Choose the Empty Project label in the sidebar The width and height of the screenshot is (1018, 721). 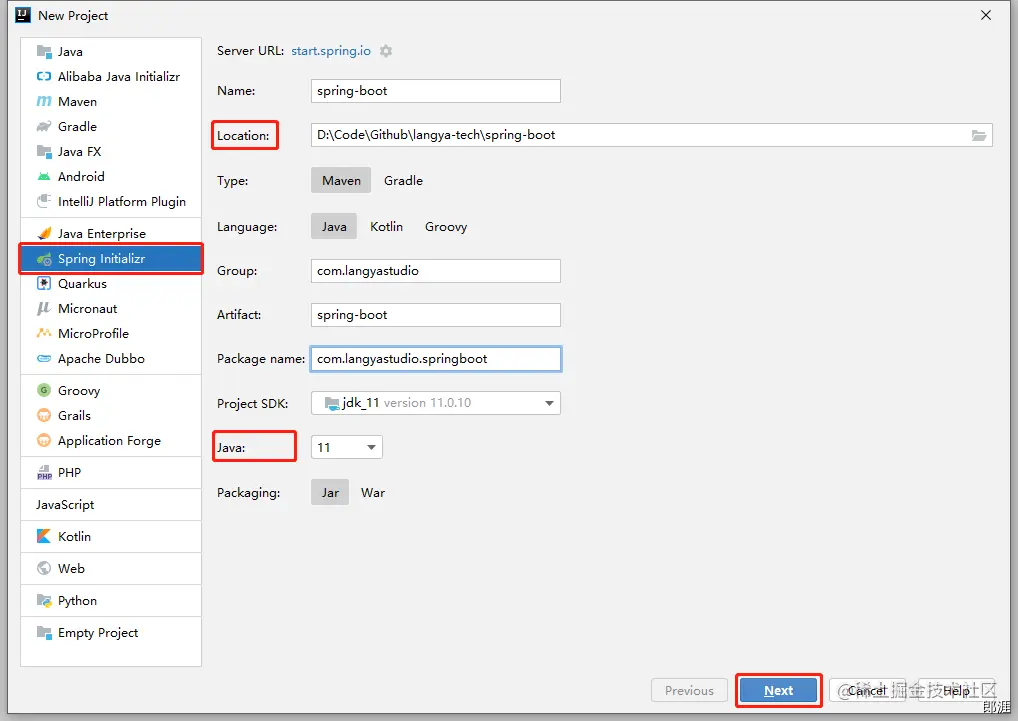(x=98, y=633)
